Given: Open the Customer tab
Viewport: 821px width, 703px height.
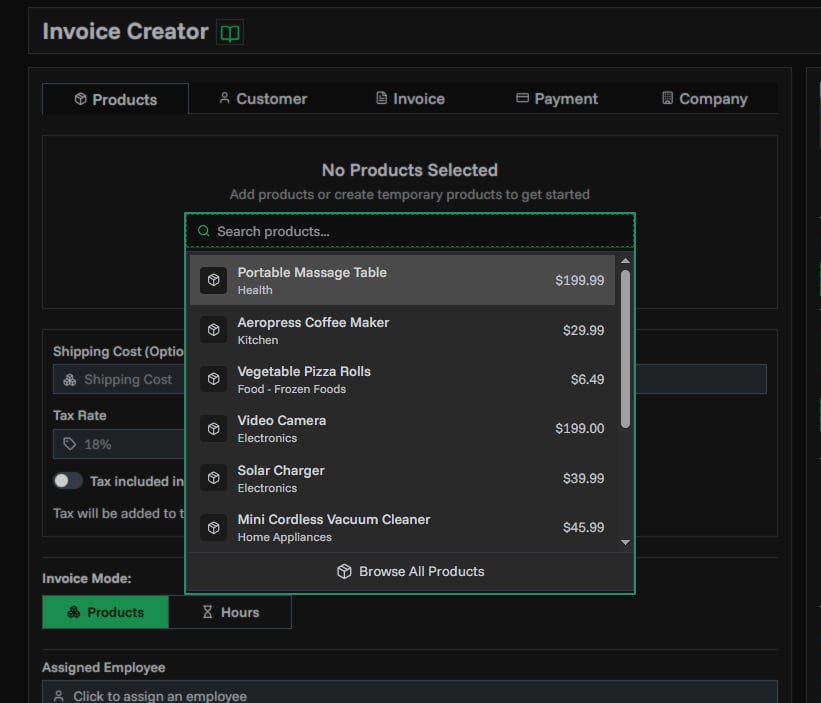Looking at the screenshot, I should point(262,99).
